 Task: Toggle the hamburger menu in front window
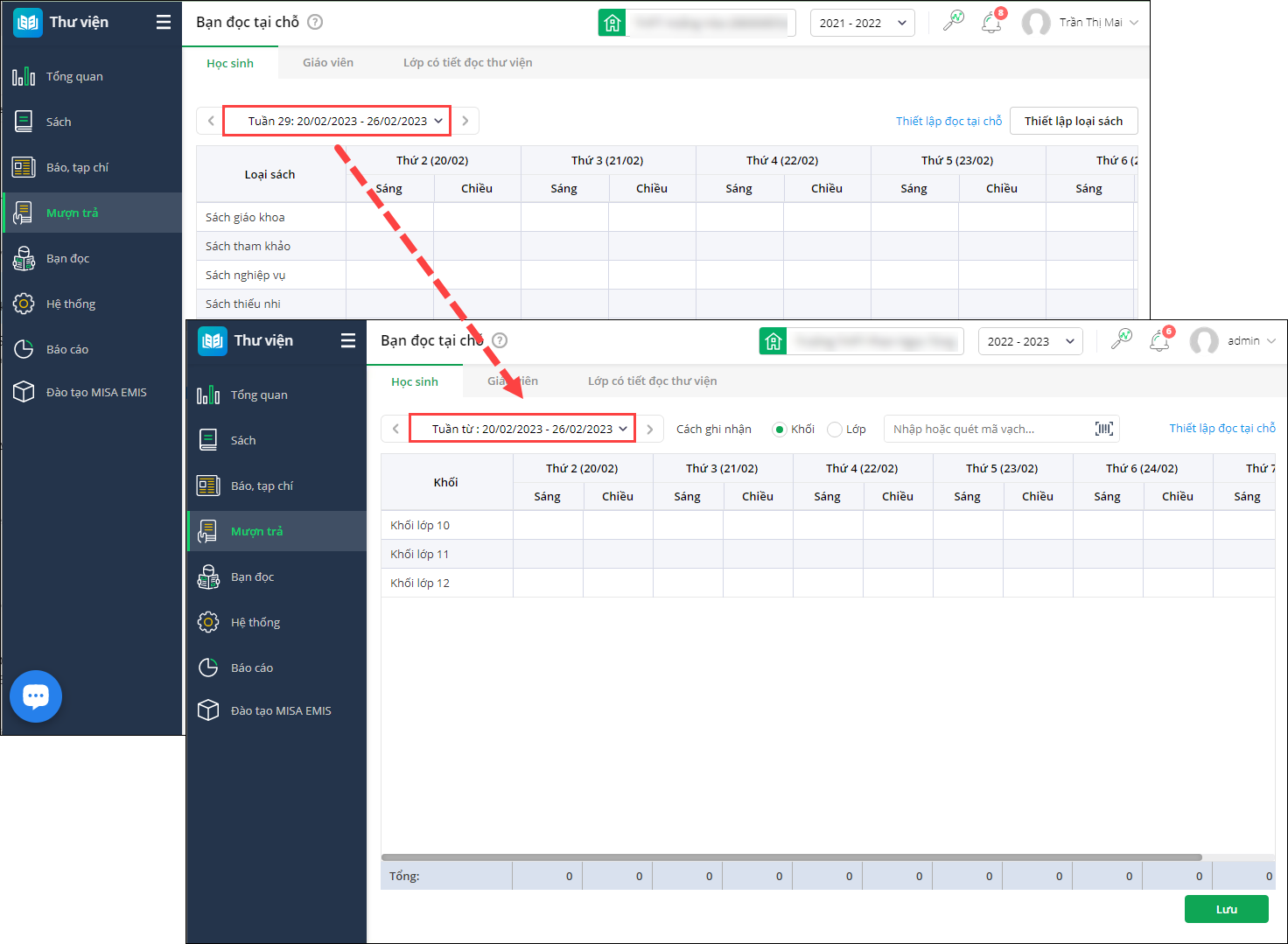click(348, 340)
